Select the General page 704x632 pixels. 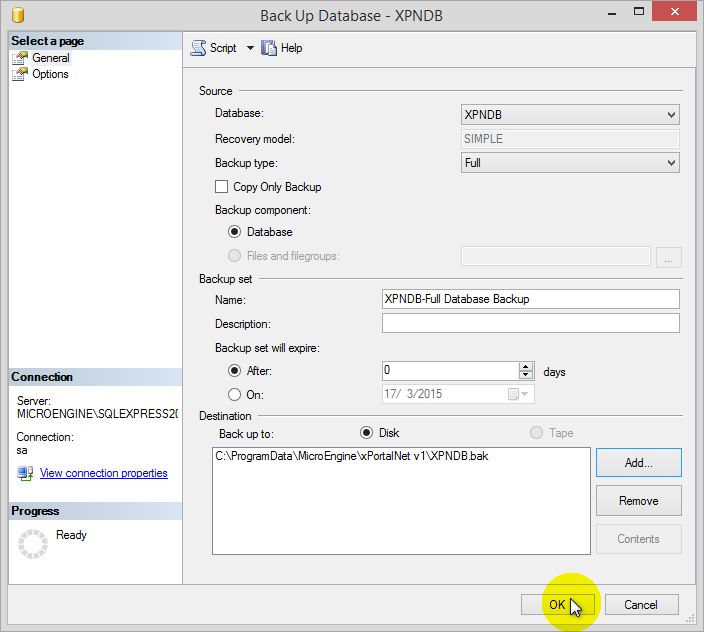click(50, 58)
